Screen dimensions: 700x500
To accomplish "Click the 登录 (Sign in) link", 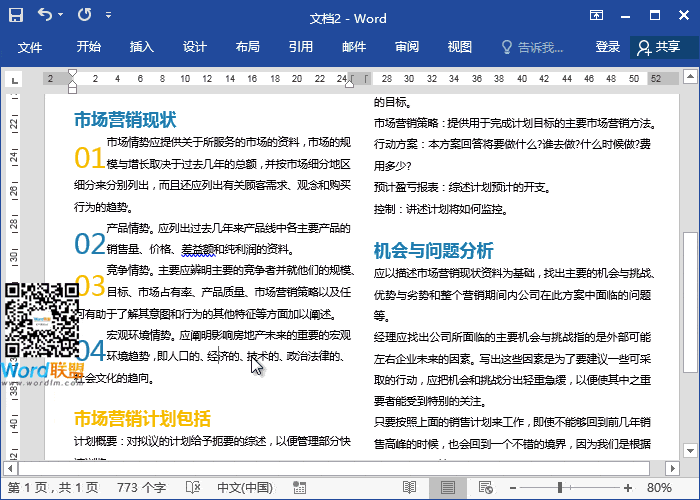I will coord(607,47).
